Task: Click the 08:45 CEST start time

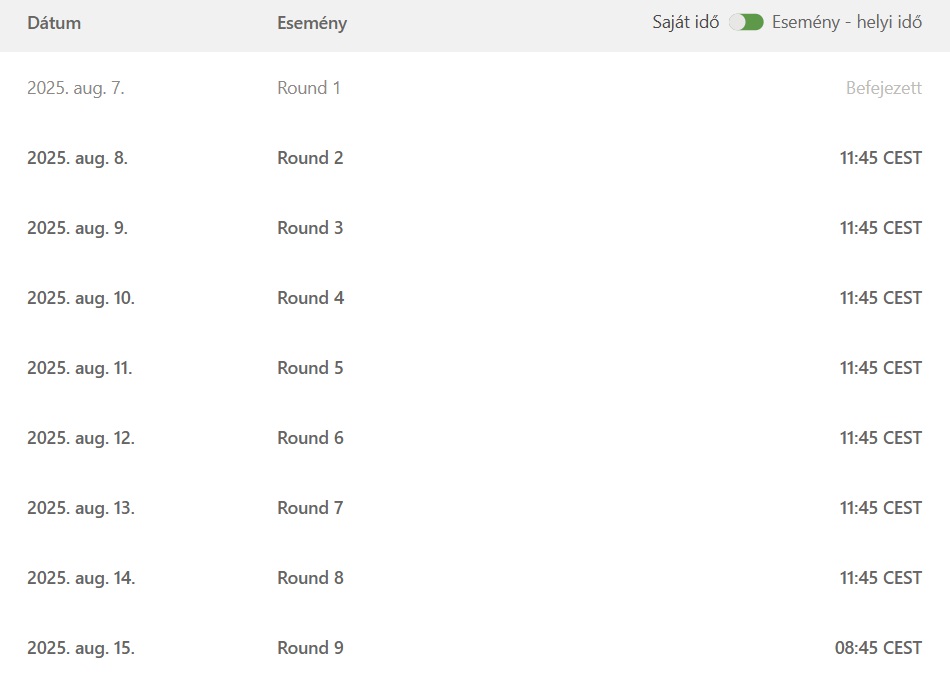Action: (x=878, y=648)
